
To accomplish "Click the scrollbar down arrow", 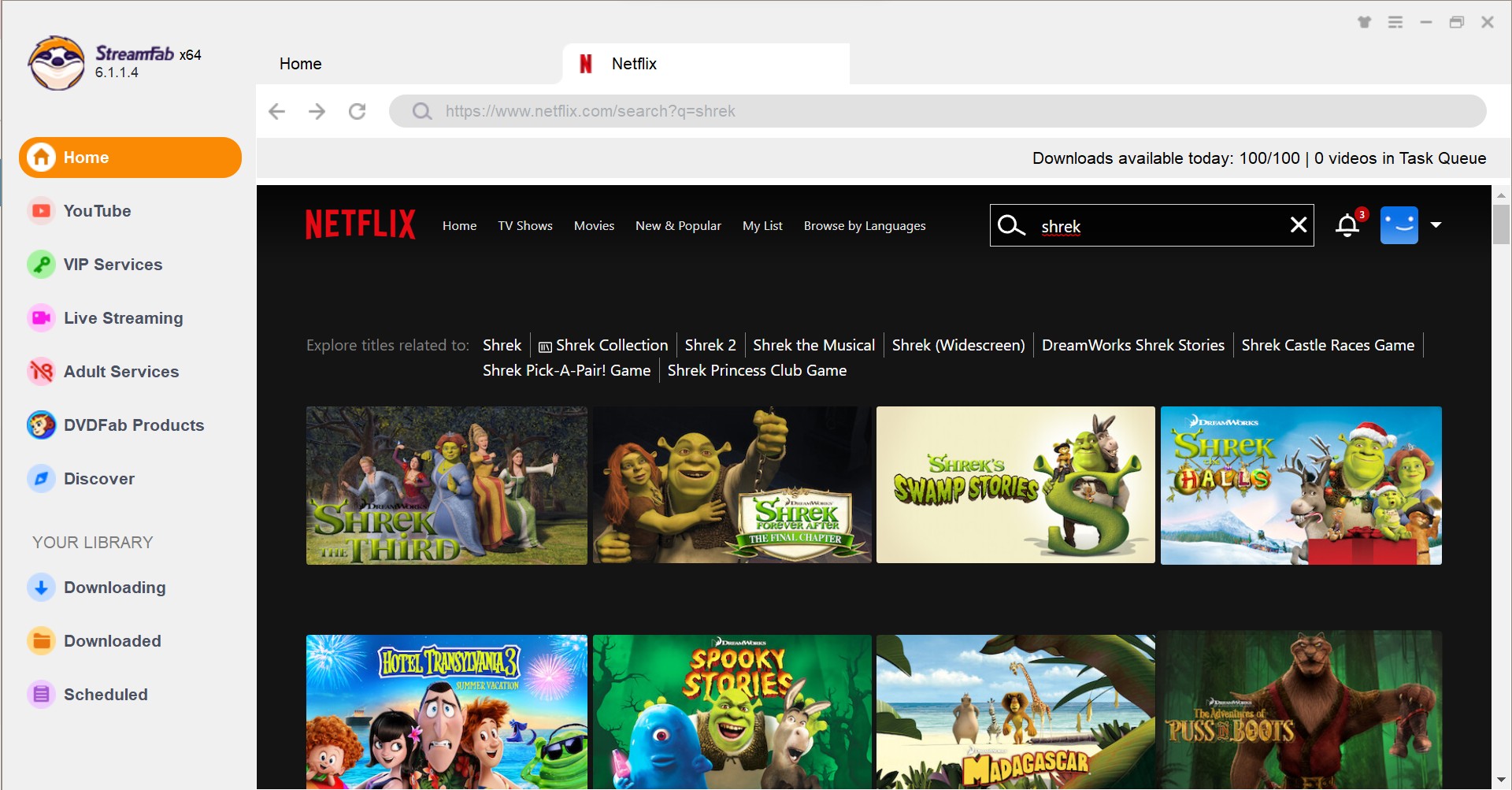I will pyautogui.click(x=1501, y=780).
